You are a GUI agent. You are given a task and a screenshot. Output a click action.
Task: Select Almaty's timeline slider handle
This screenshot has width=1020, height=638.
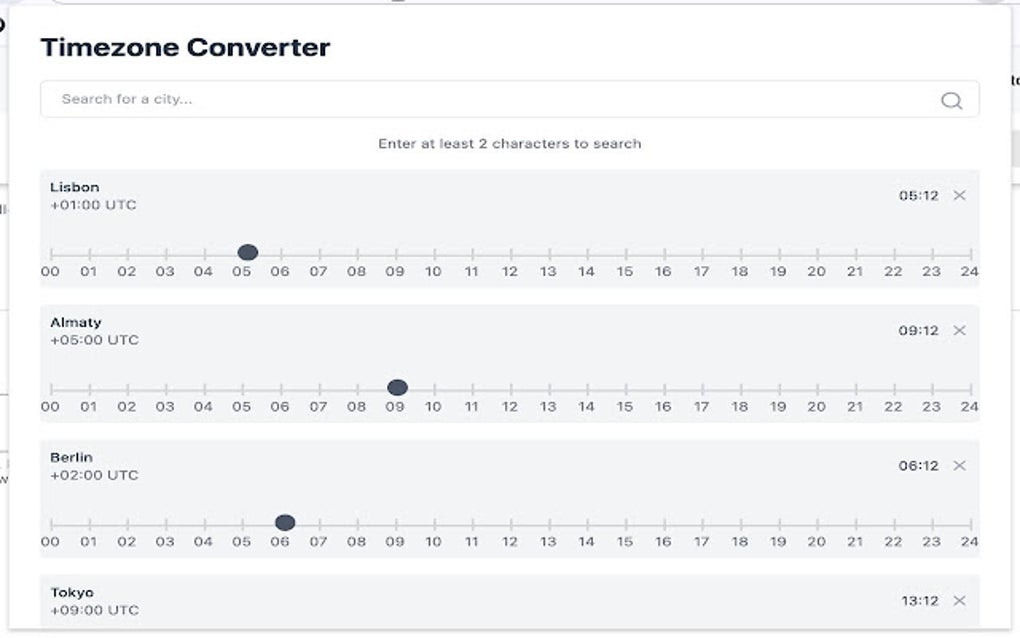[x=398, y=385]
